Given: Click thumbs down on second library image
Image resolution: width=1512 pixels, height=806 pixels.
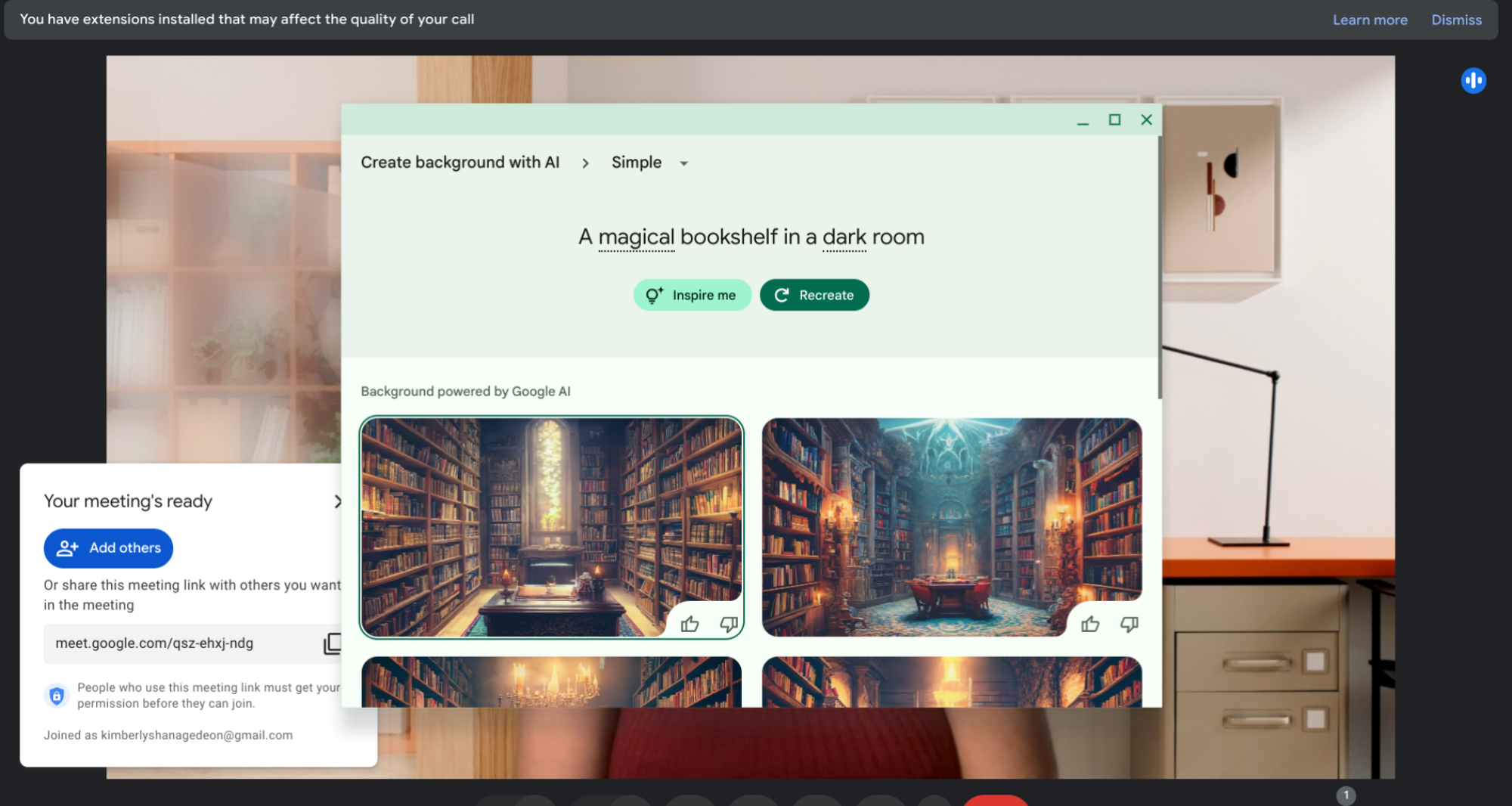Looking at the screenshot, I should tap(1129, 624).
